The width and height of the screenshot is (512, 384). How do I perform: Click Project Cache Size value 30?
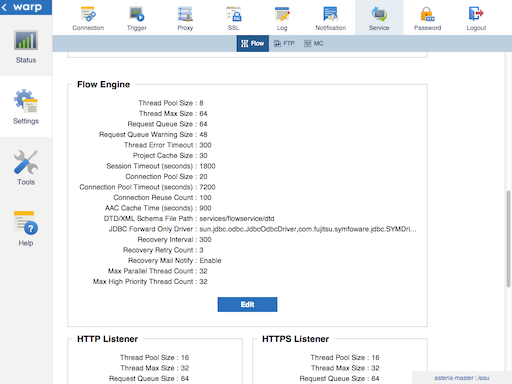[203, 156]
